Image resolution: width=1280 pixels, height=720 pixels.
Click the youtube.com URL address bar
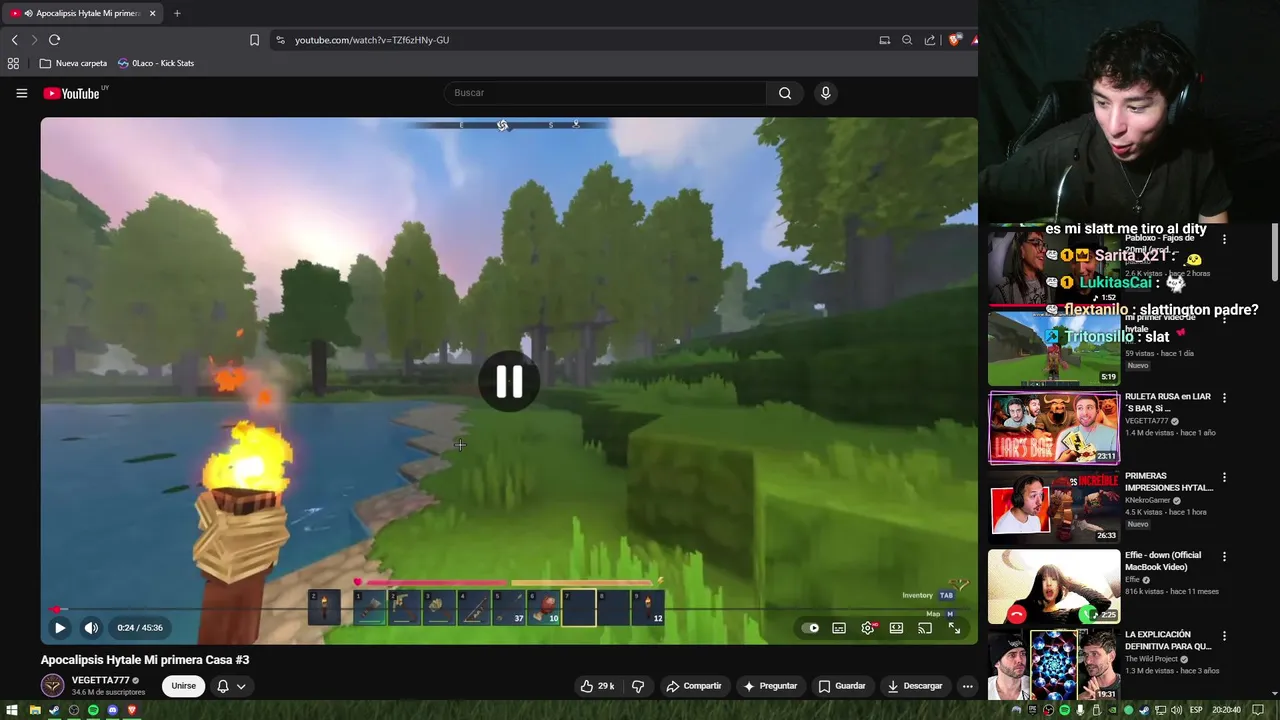click(x=372, y=40)
